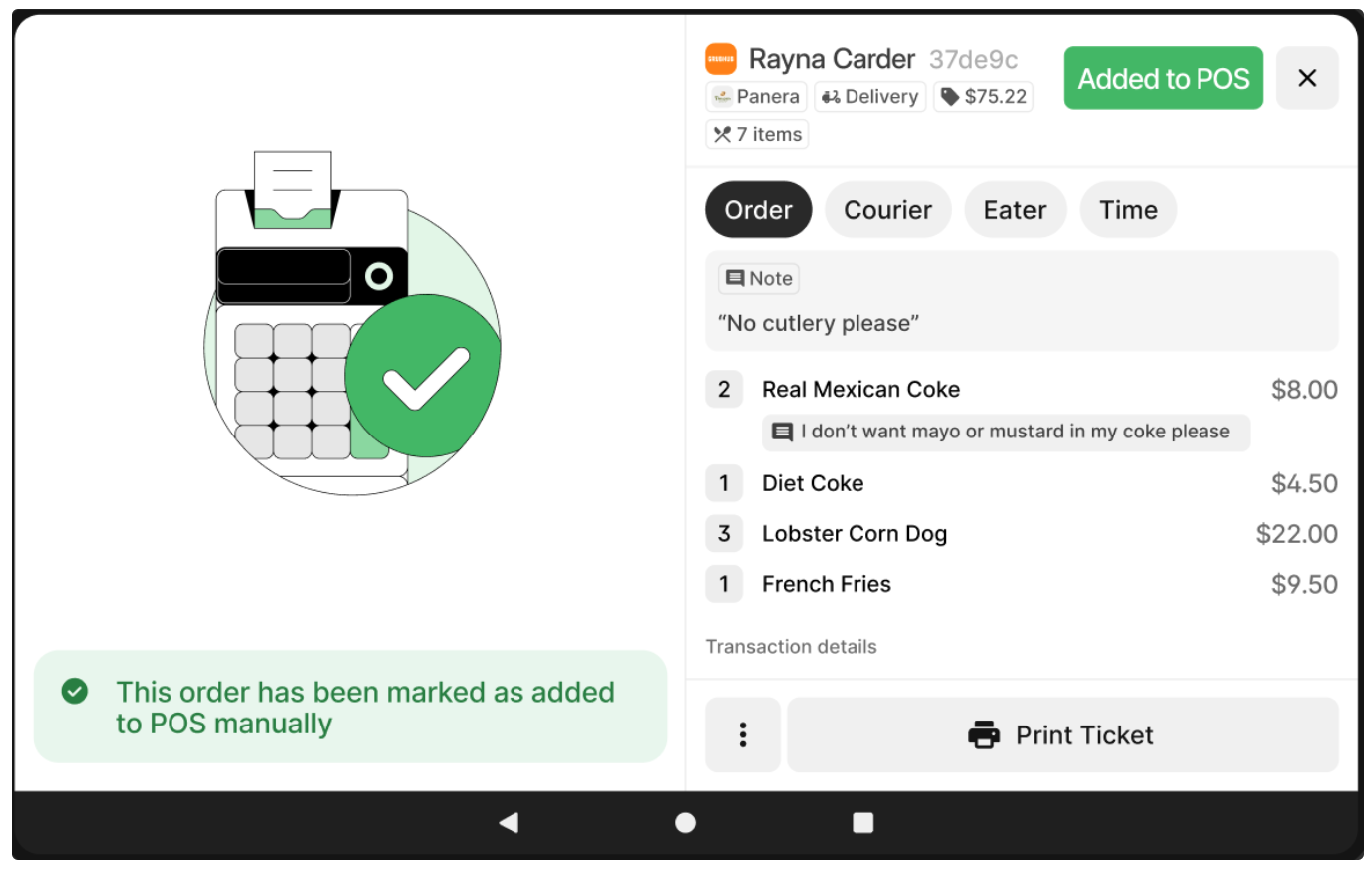Image resolution: width=1372 pixels, height=871 pixels.
Task: Click the Note comment icon
Action: 735,279
